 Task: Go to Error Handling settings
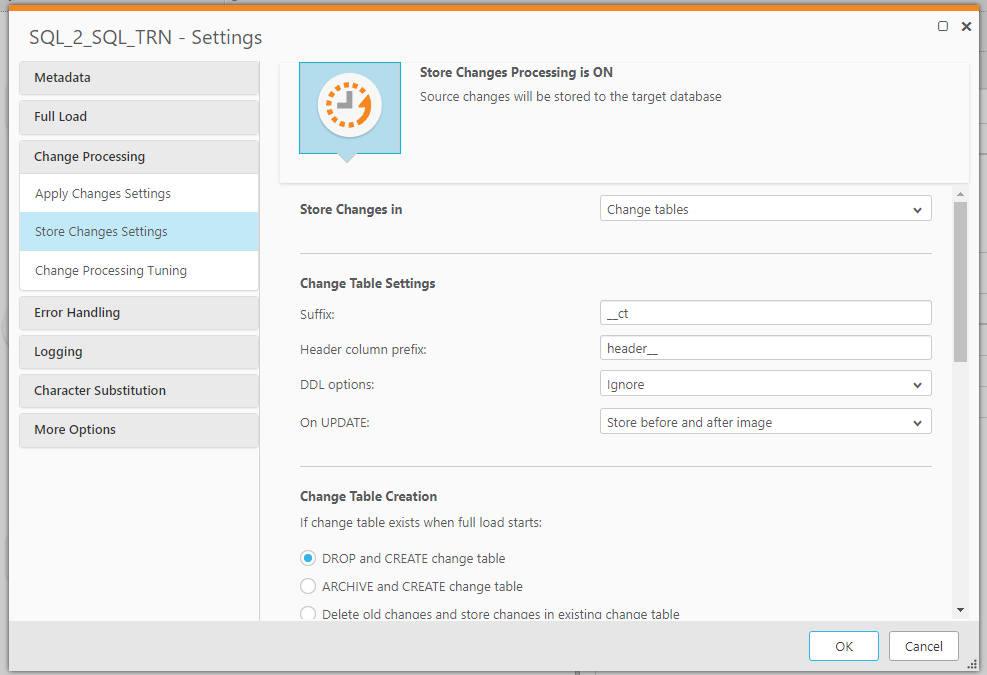pos(138,313)
